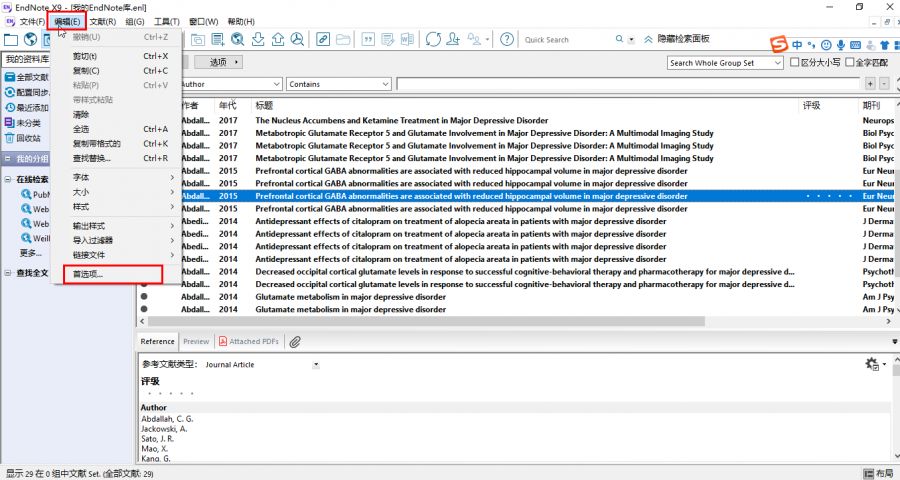Click the Find Full Text toolbar icon
Viewport: 900px width, 480px height.
coord(297,39)
